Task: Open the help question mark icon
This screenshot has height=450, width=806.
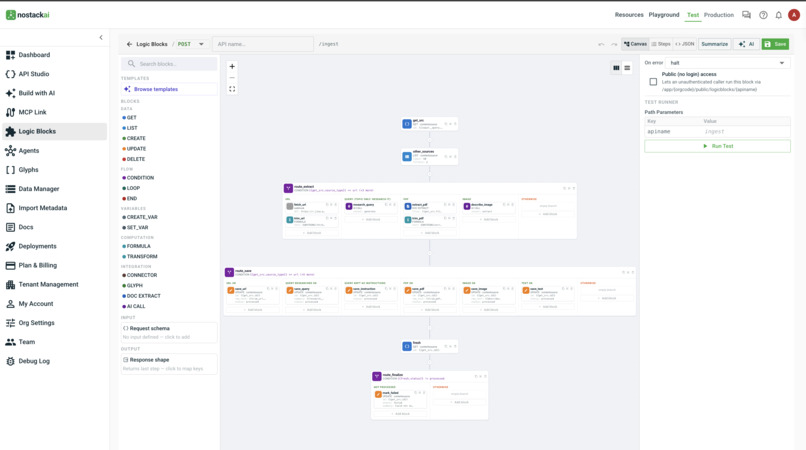Action: pos(763,15)
